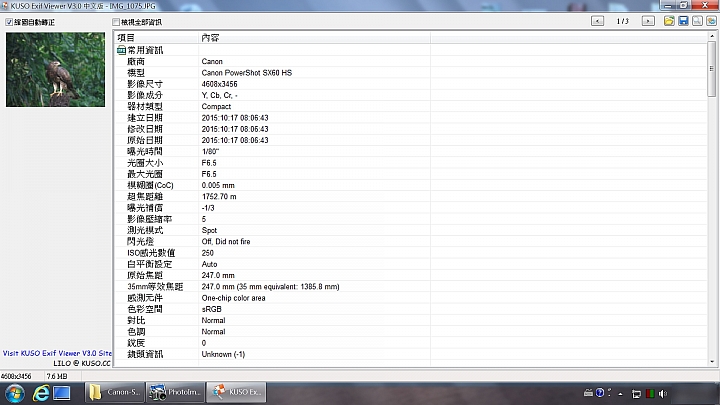The height and width of the screenshot is (405, 720).
Task: Open the volume speaker tray icon
Action: pyautogui.click(x=663, y=394)
